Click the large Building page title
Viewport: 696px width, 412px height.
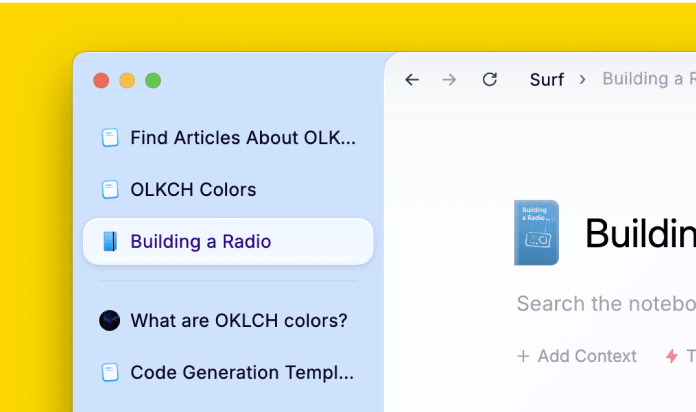click(x=640, y=234)
